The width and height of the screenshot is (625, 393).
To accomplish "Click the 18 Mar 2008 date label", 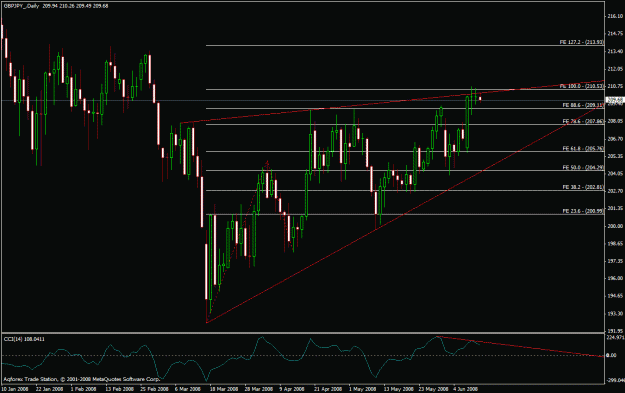I will [x=224, y=389].
